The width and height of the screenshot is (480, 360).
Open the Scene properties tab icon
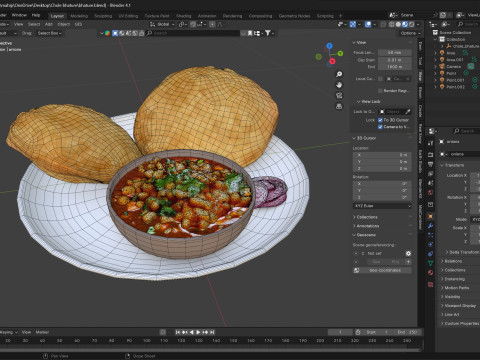[x=431, y=183]
